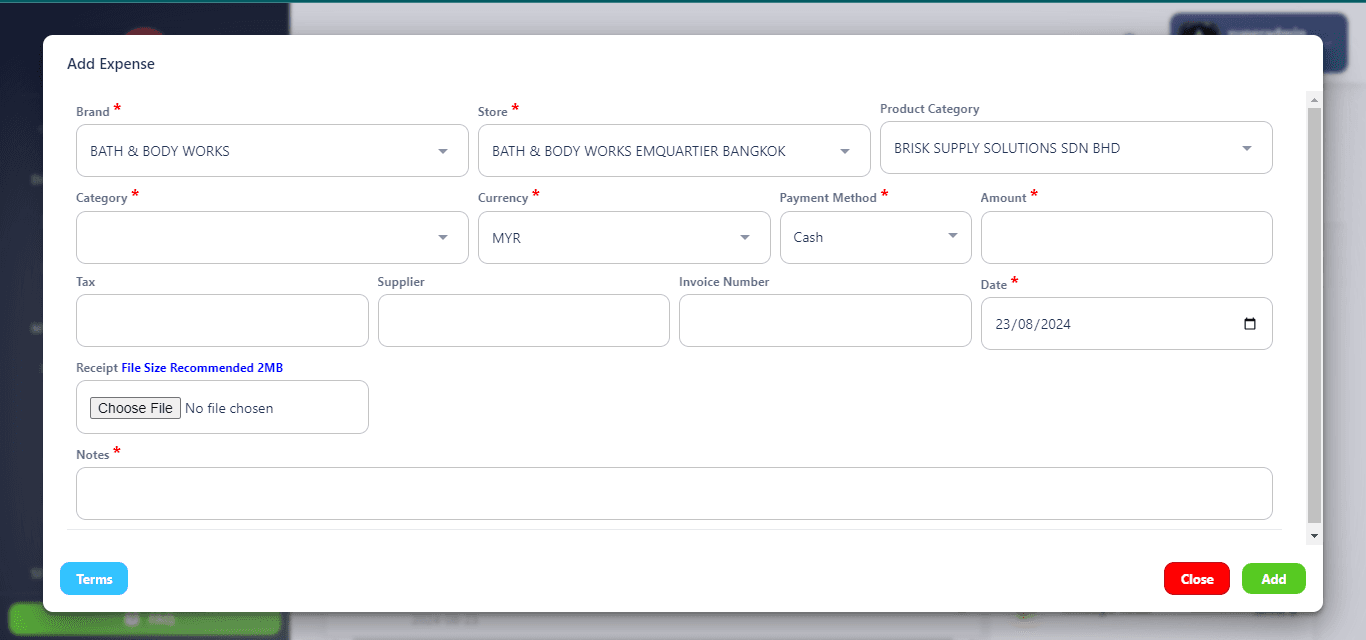Open the Terms button
Screen dimensions: 1366x640
pyautogui.click(x=94, y=579)
